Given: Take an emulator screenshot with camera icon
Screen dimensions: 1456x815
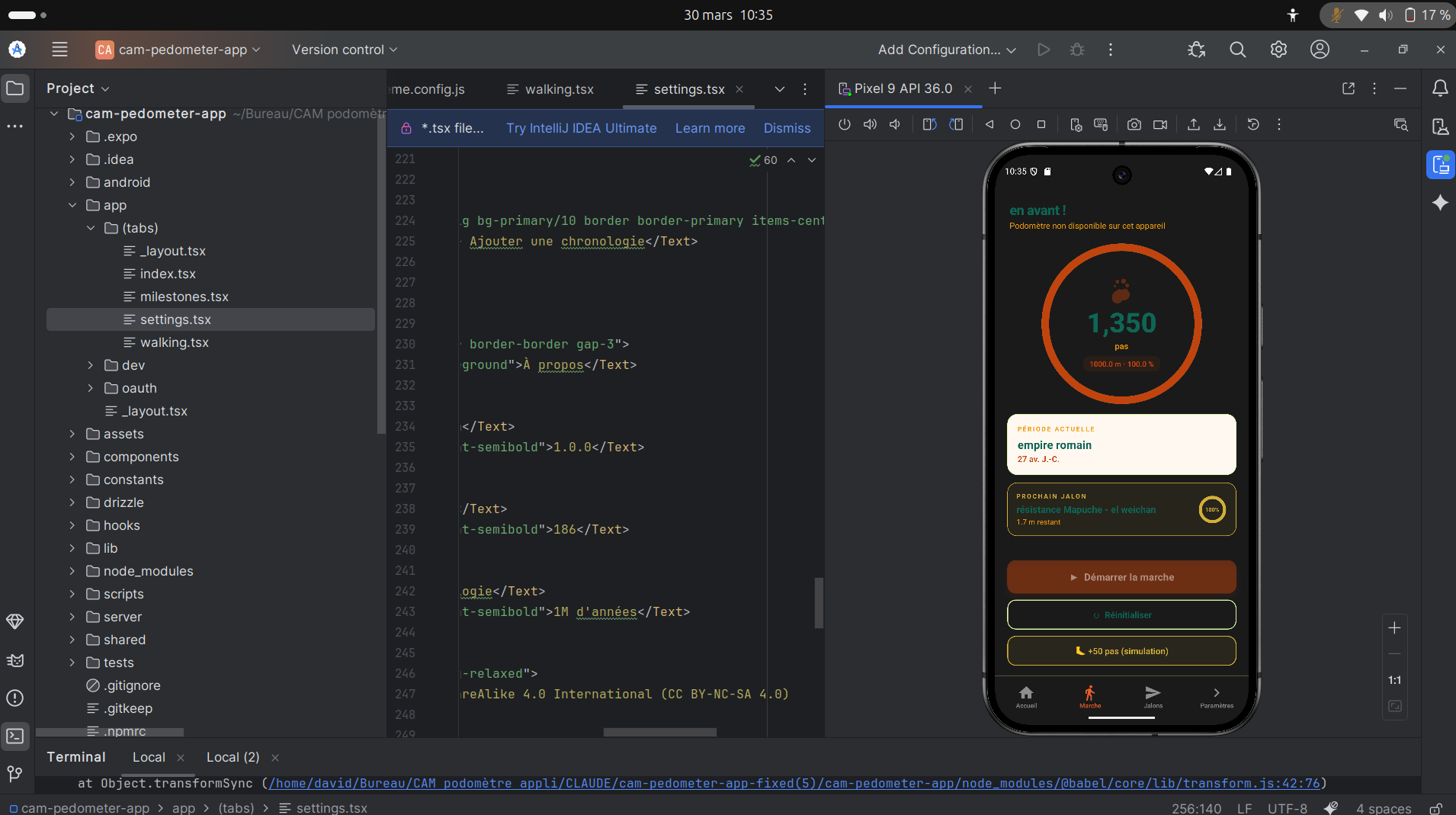Looking at the screenshot, I should (x=1134, y=124).
